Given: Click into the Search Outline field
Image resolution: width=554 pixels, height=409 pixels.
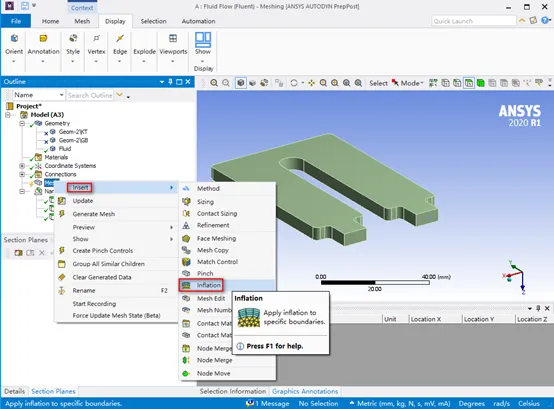Looking at the screenshot, I should point(90,95).
